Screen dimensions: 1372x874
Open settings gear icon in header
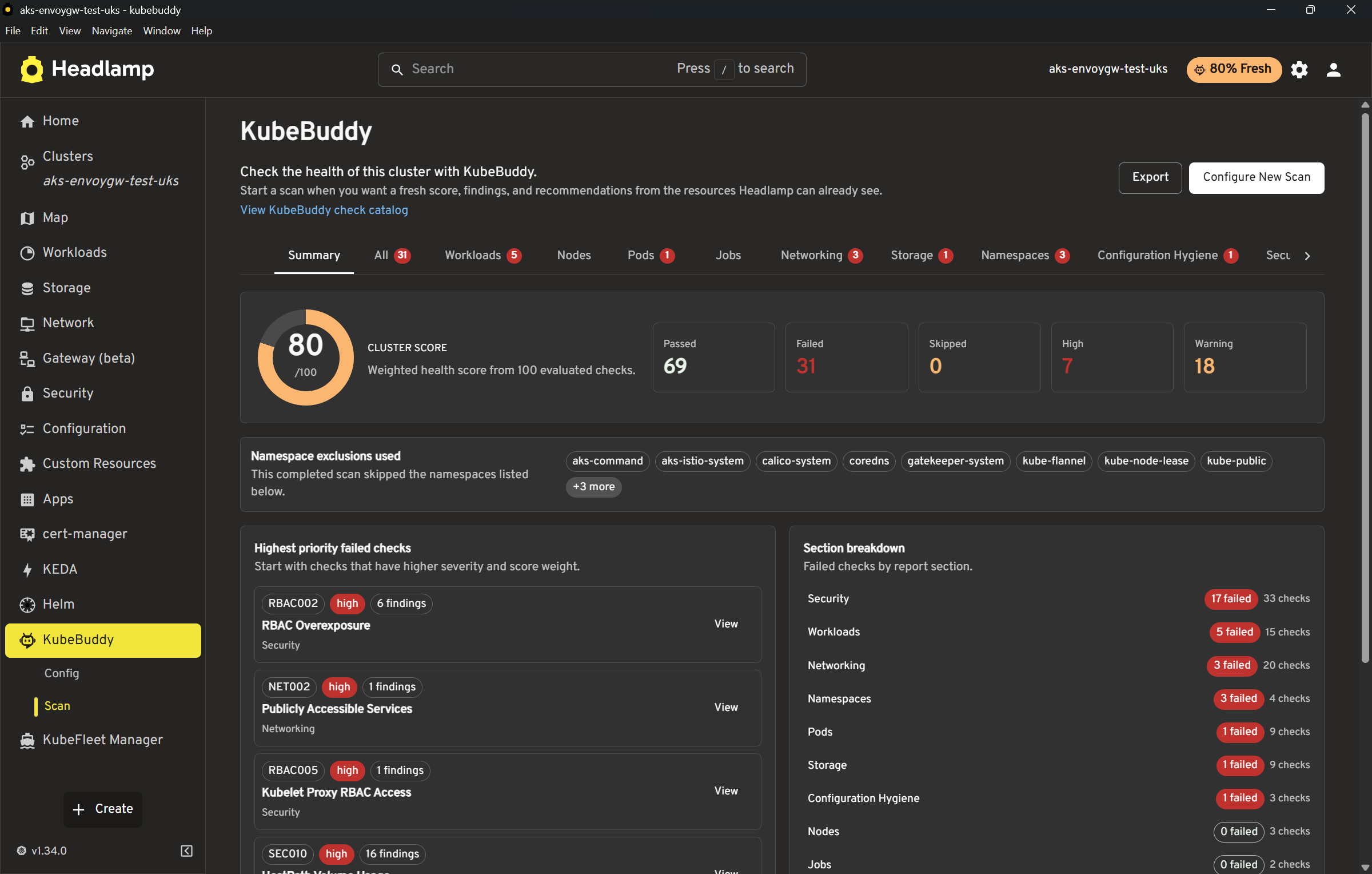point(1299,70)
